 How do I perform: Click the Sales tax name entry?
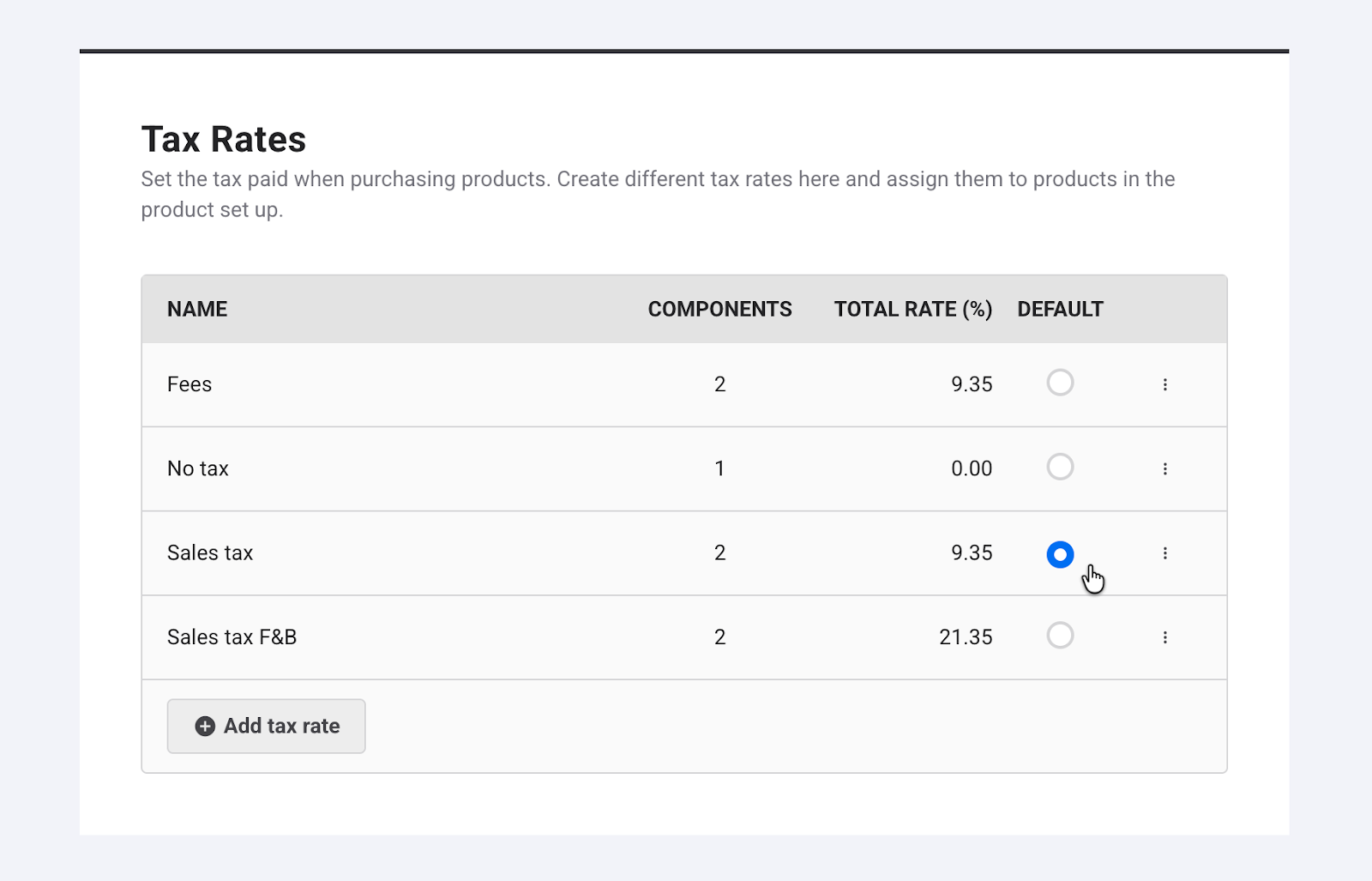[x=210, y=553]
